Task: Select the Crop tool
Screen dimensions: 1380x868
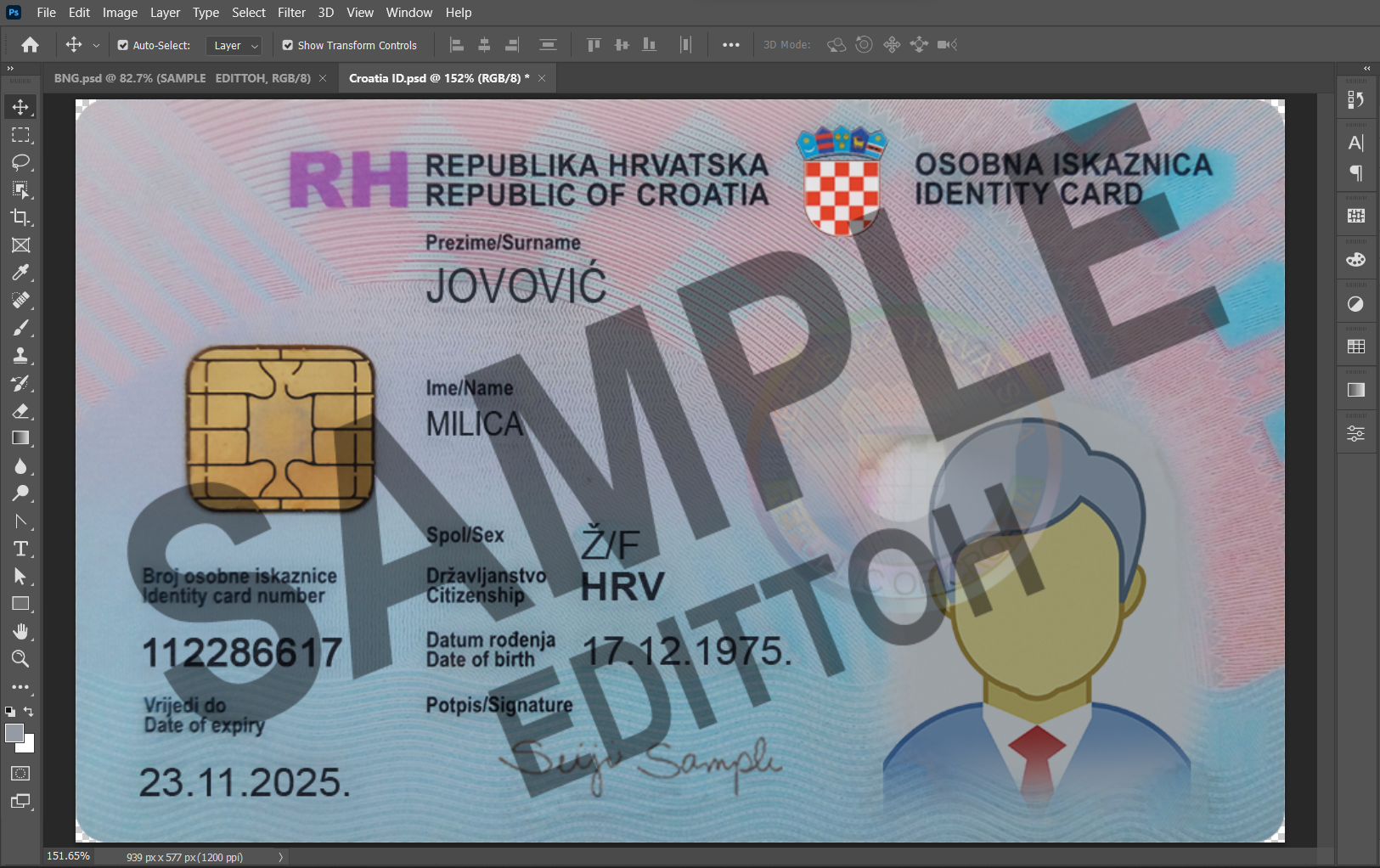Action: pyautogui.click(x=20, y=217)
